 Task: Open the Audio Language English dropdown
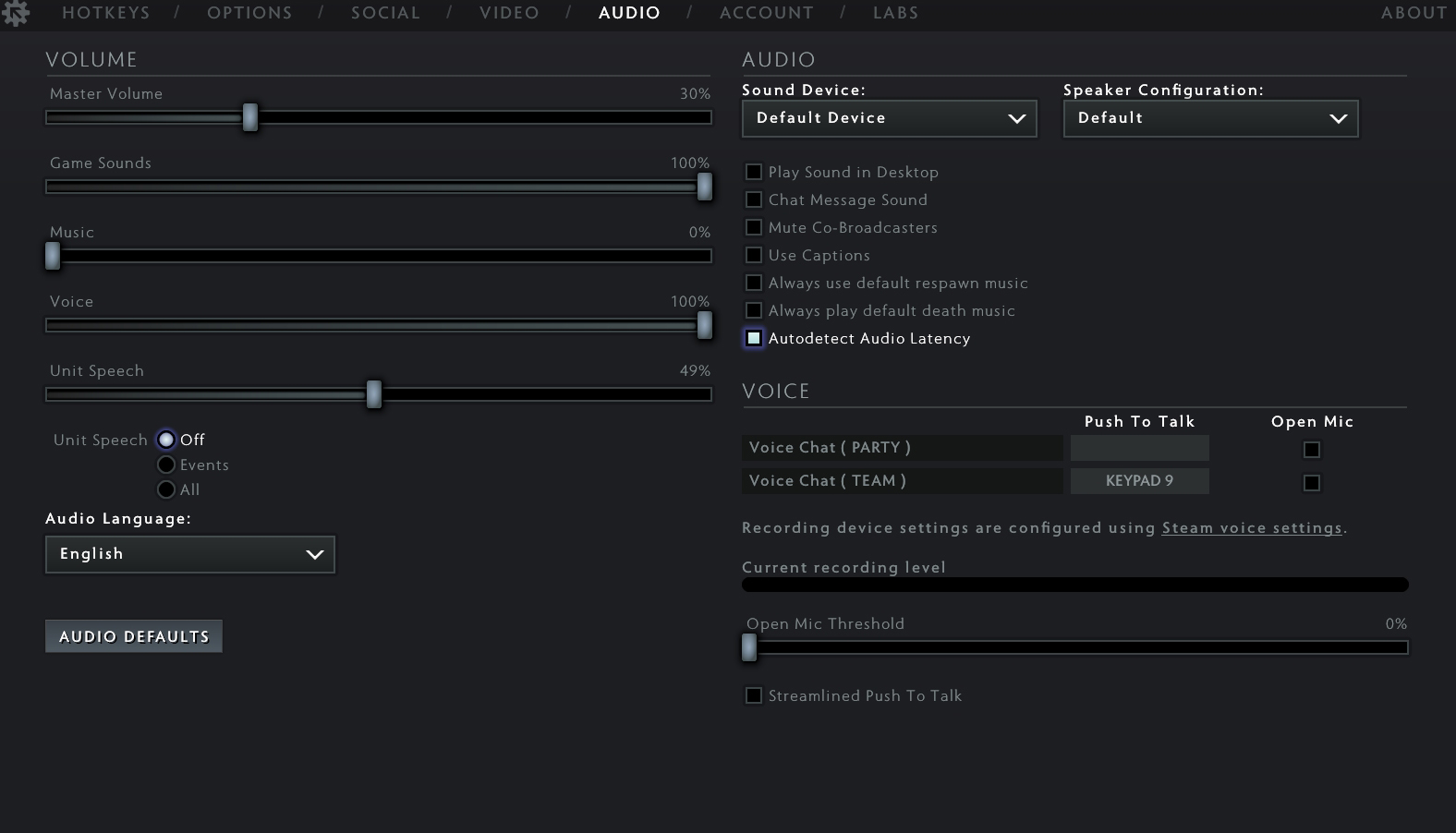coord(190,554)
